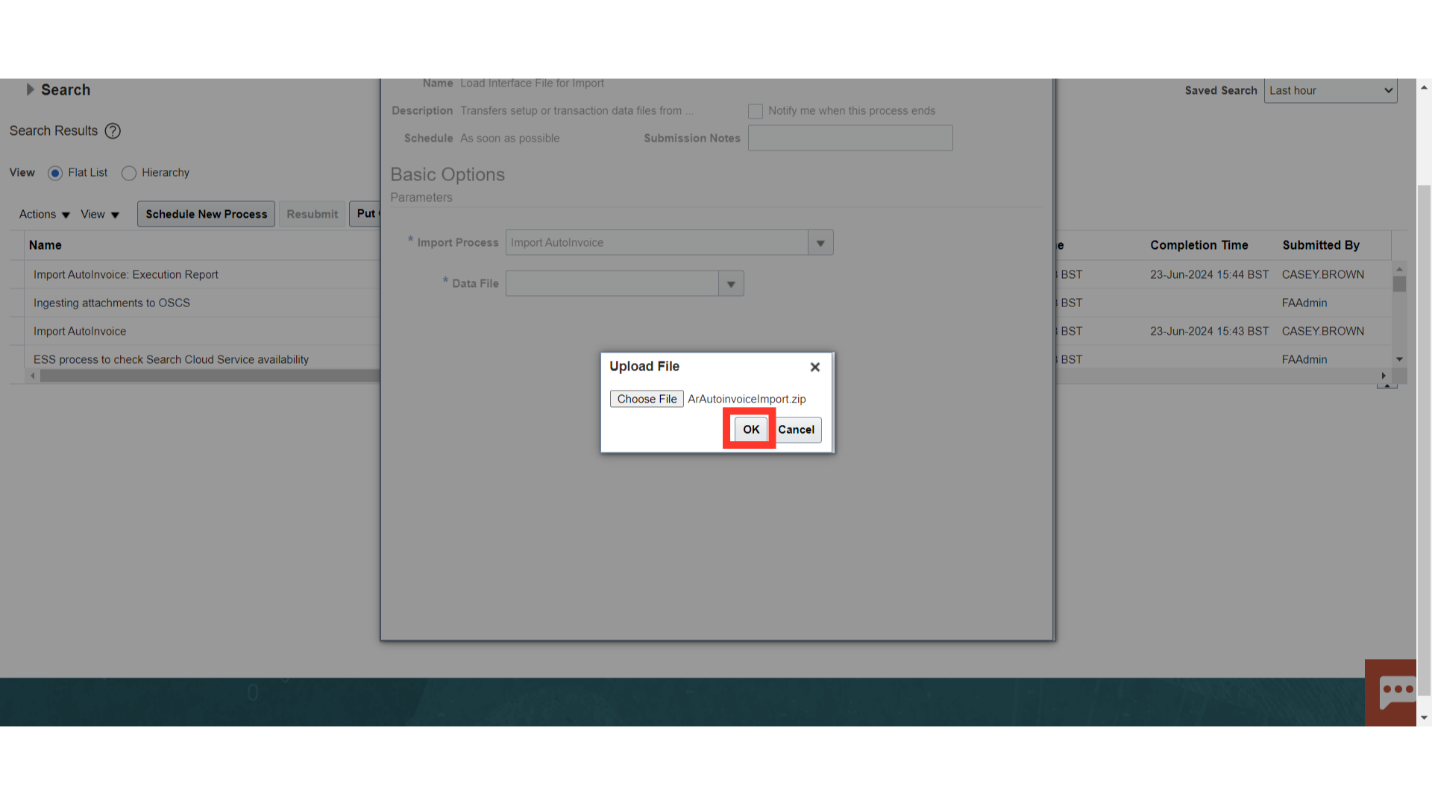Click page scrollbar up arrow
The image size is (1432, 805).
1424,88
